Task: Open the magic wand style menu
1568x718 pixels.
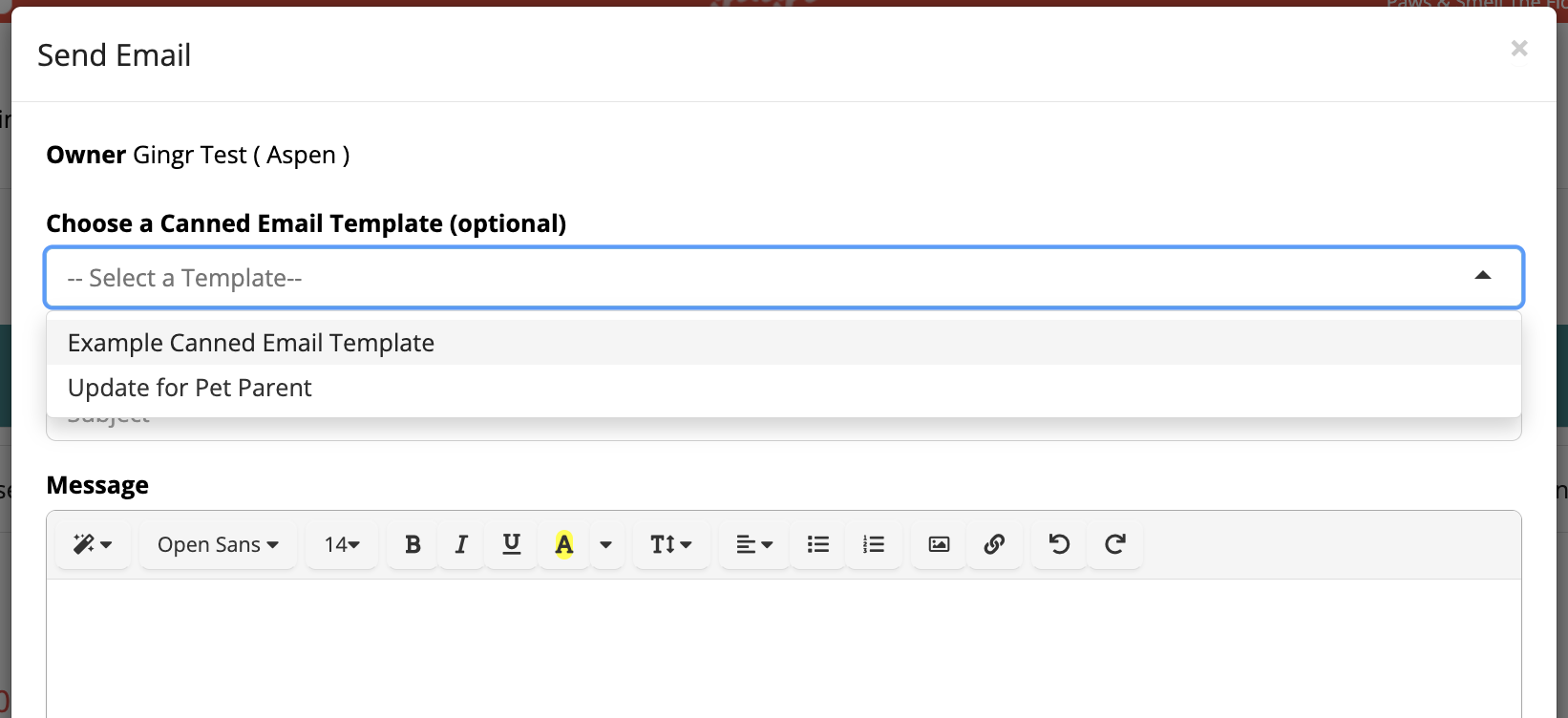Action: [93, 544]
